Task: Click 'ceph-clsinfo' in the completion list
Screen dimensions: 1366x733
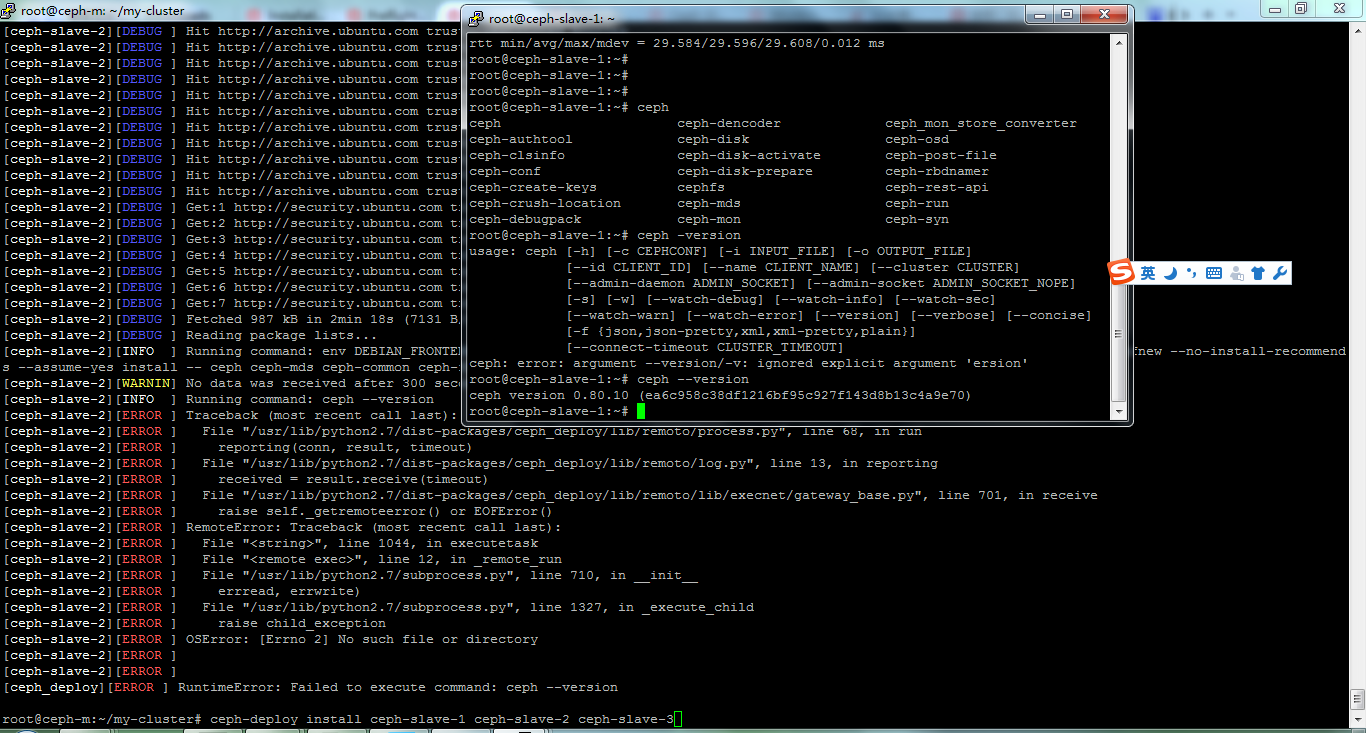Action: pos(517,155)
